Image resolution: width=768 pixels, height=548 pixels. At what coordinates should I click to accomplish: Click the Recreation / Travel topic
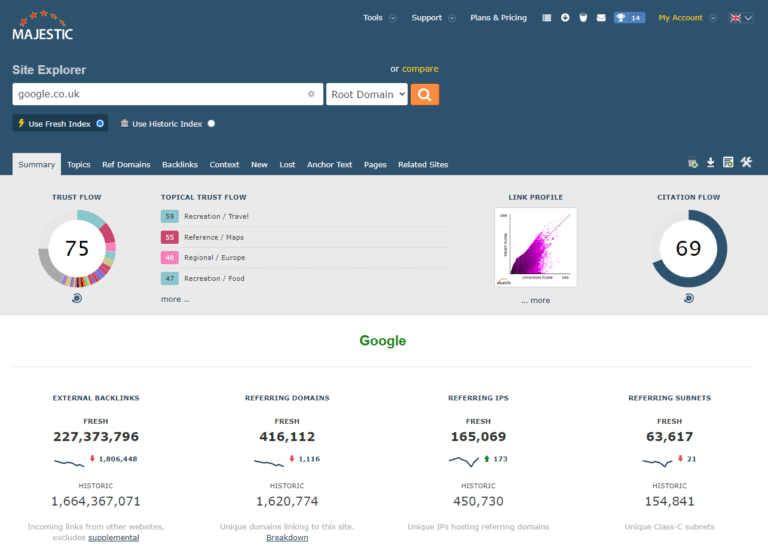216,216
